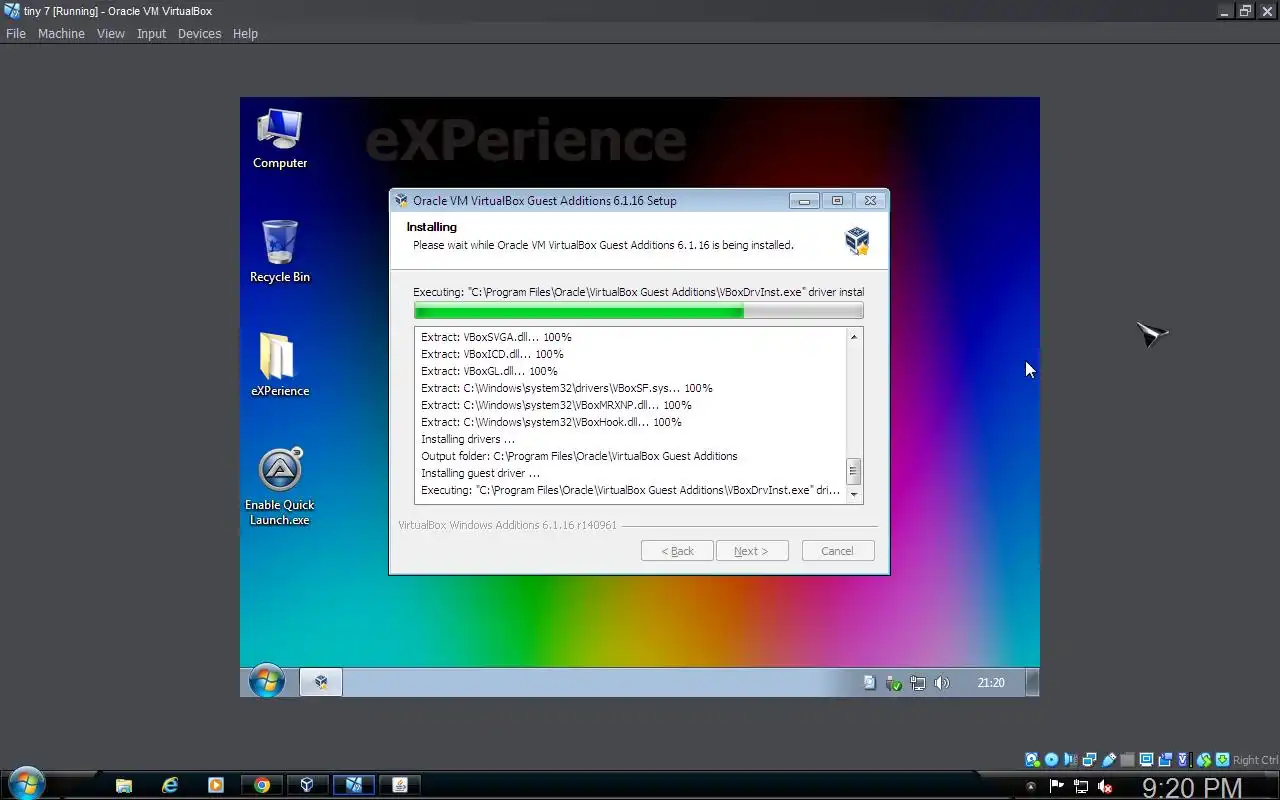
Task: Click the < Back button in setup
Action: [x=677, y=551]
